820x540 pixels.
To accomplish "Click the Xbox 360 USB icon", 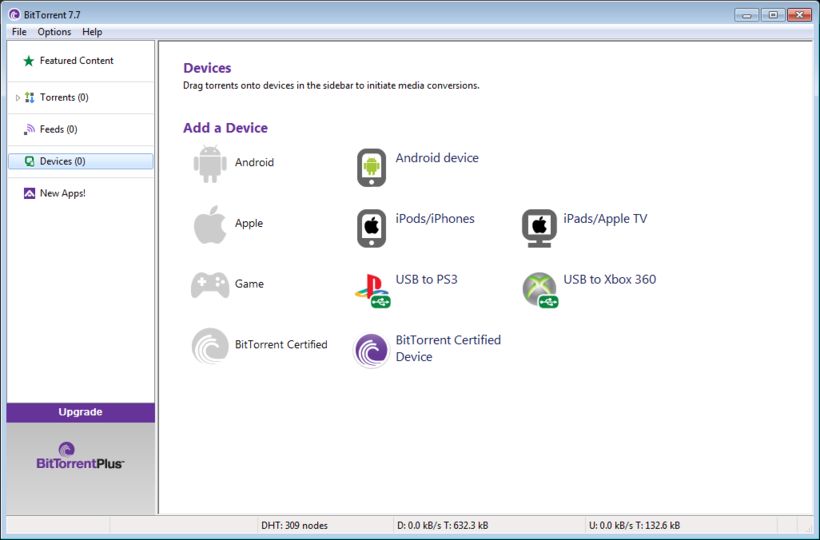I will point(540,290).
